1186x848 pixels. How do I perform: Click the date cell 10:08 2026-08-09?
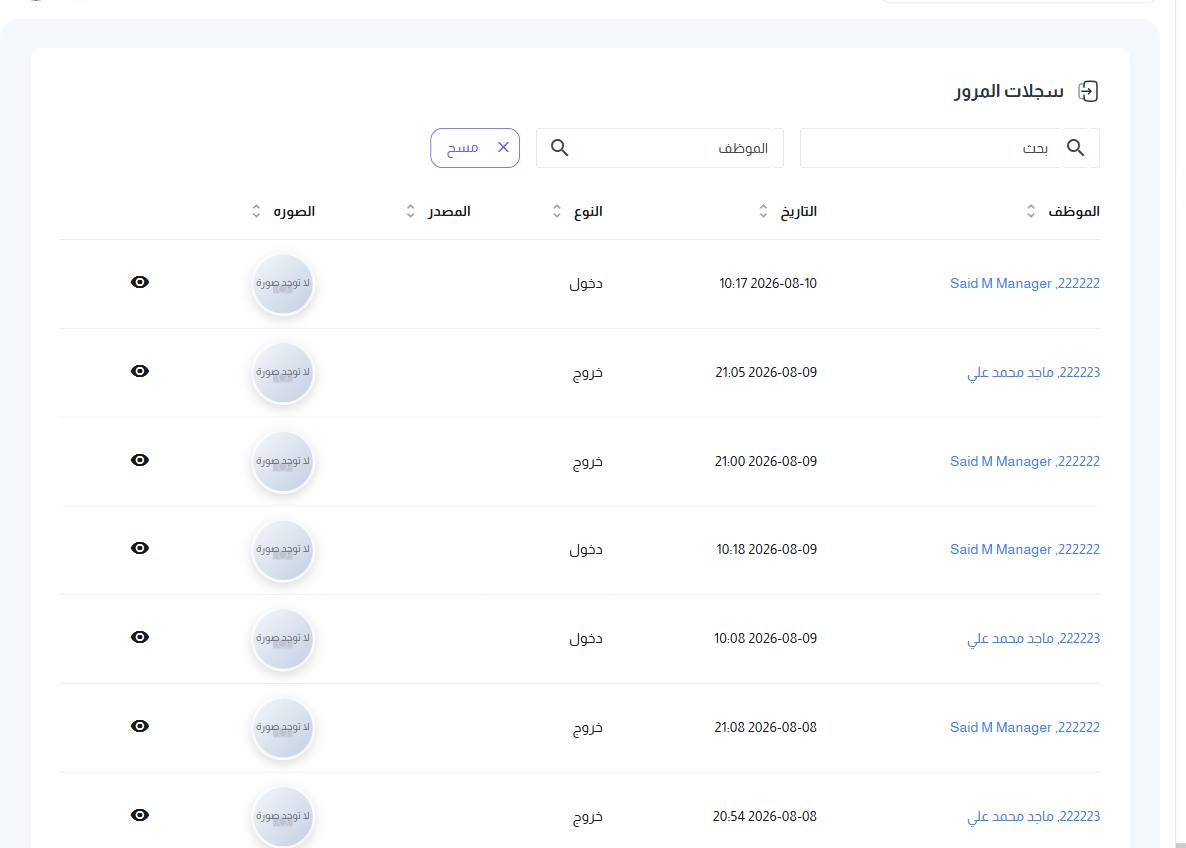[x=765, y=638]
